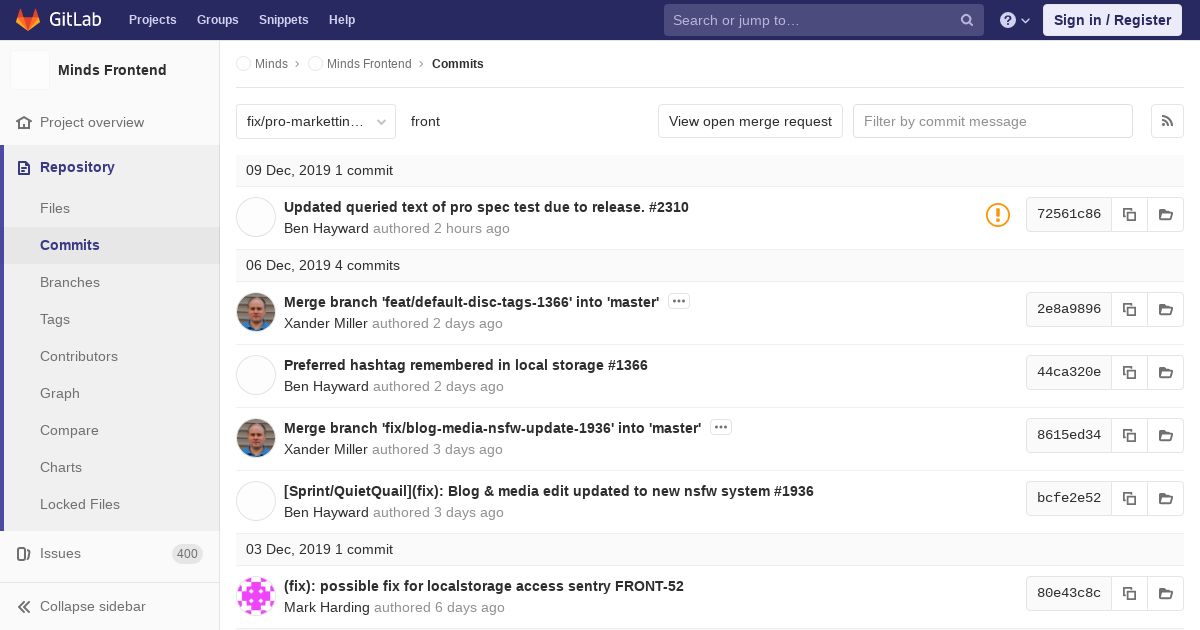Browse files at commit 2e8a9896
Image resolution: width=1200 pixels, height=630 pixels.
tap(1166, 309)
